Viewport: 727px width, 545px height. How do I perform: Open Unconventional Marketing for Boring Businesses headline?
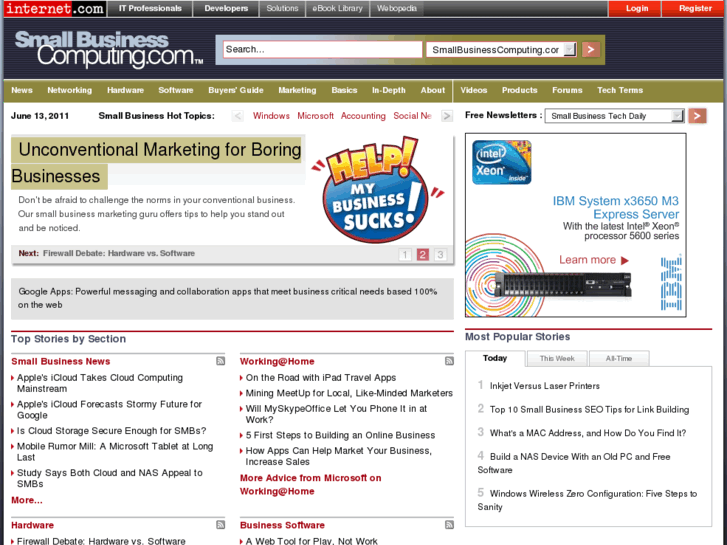coord(156,163)
